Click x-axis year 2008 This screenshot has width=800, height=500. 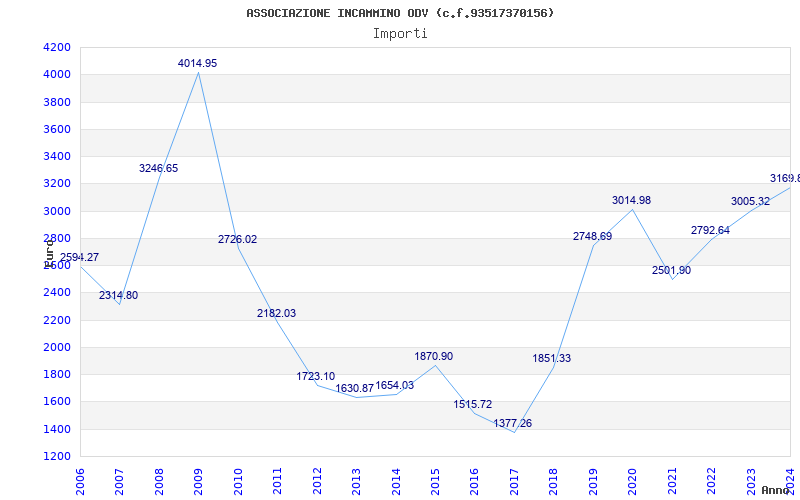point(159,481)
